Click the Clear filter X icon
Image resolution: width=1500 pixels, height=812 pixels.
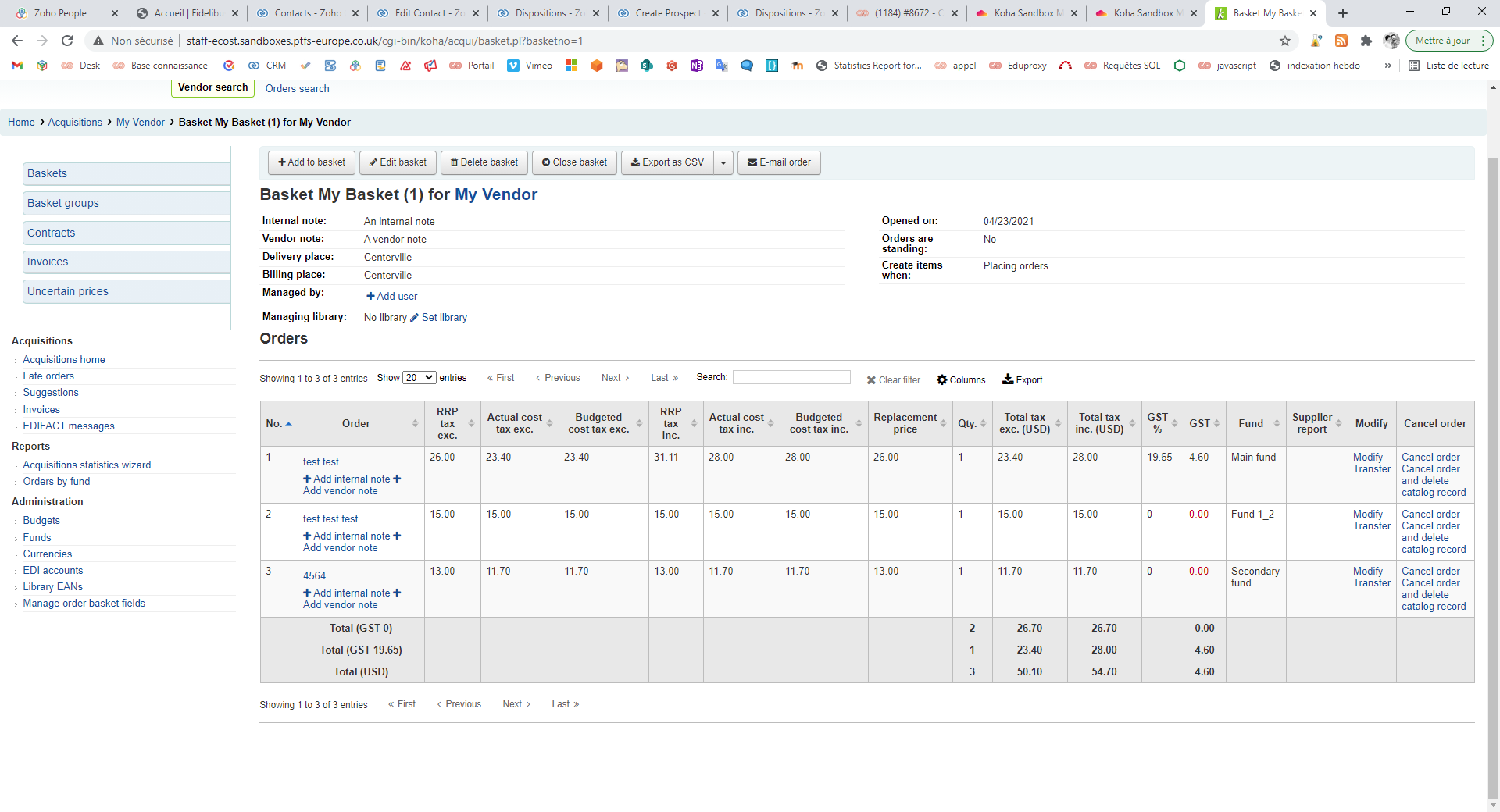tap(871, 380)
